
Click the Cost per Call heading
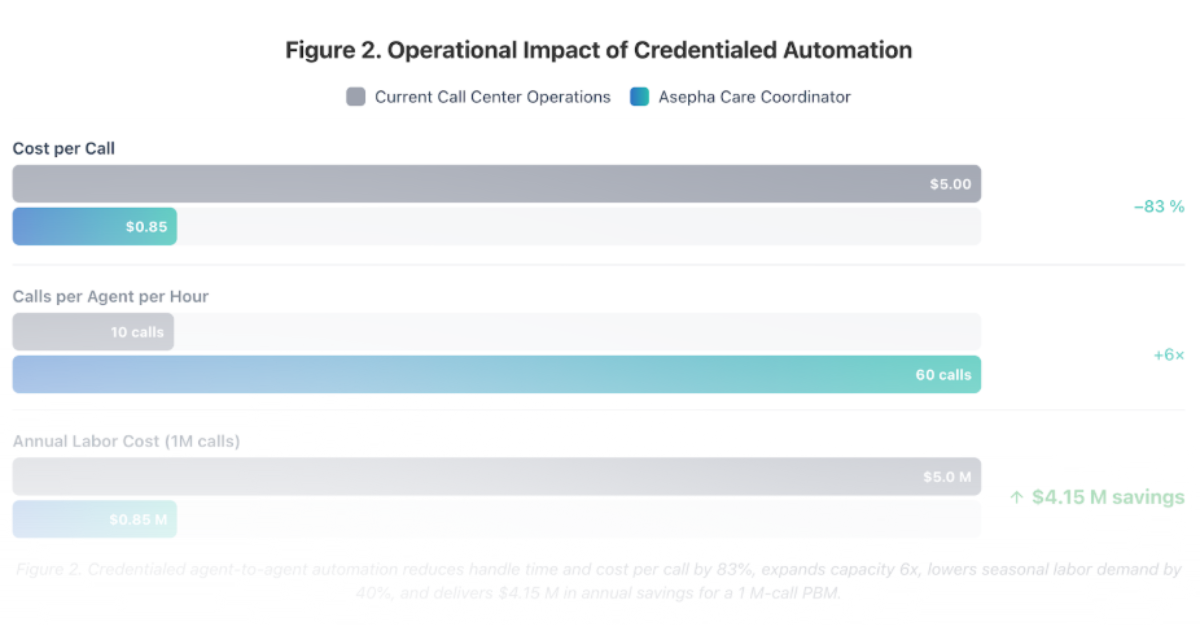[64, 149]
